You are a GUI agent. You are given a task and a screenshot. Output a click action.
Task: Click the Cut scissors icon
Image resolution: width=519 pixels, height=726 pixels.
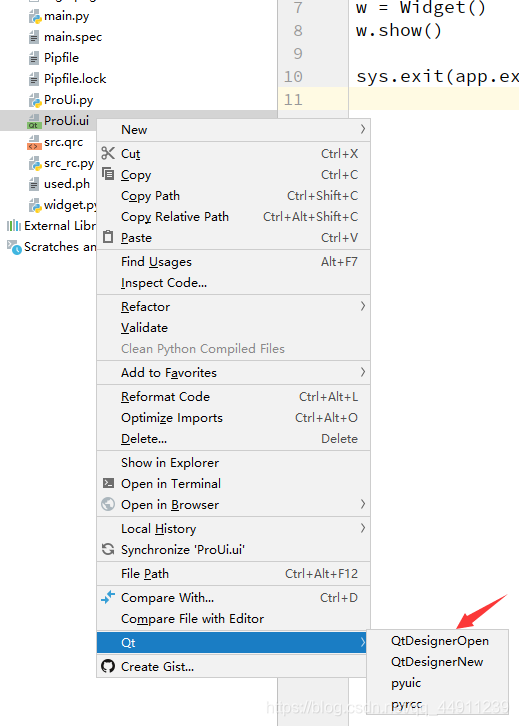pos(108,153)
